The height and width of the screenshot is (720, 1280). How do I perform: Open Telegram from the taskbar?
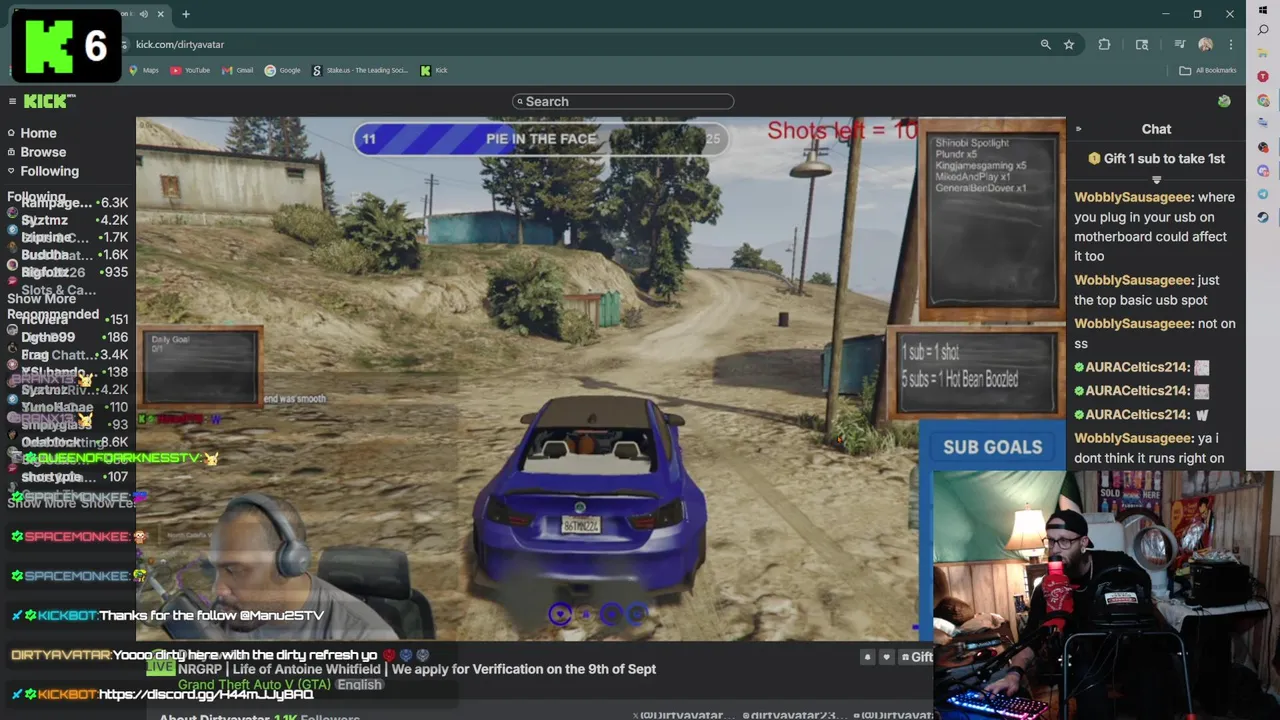(x=1263, y=194)
